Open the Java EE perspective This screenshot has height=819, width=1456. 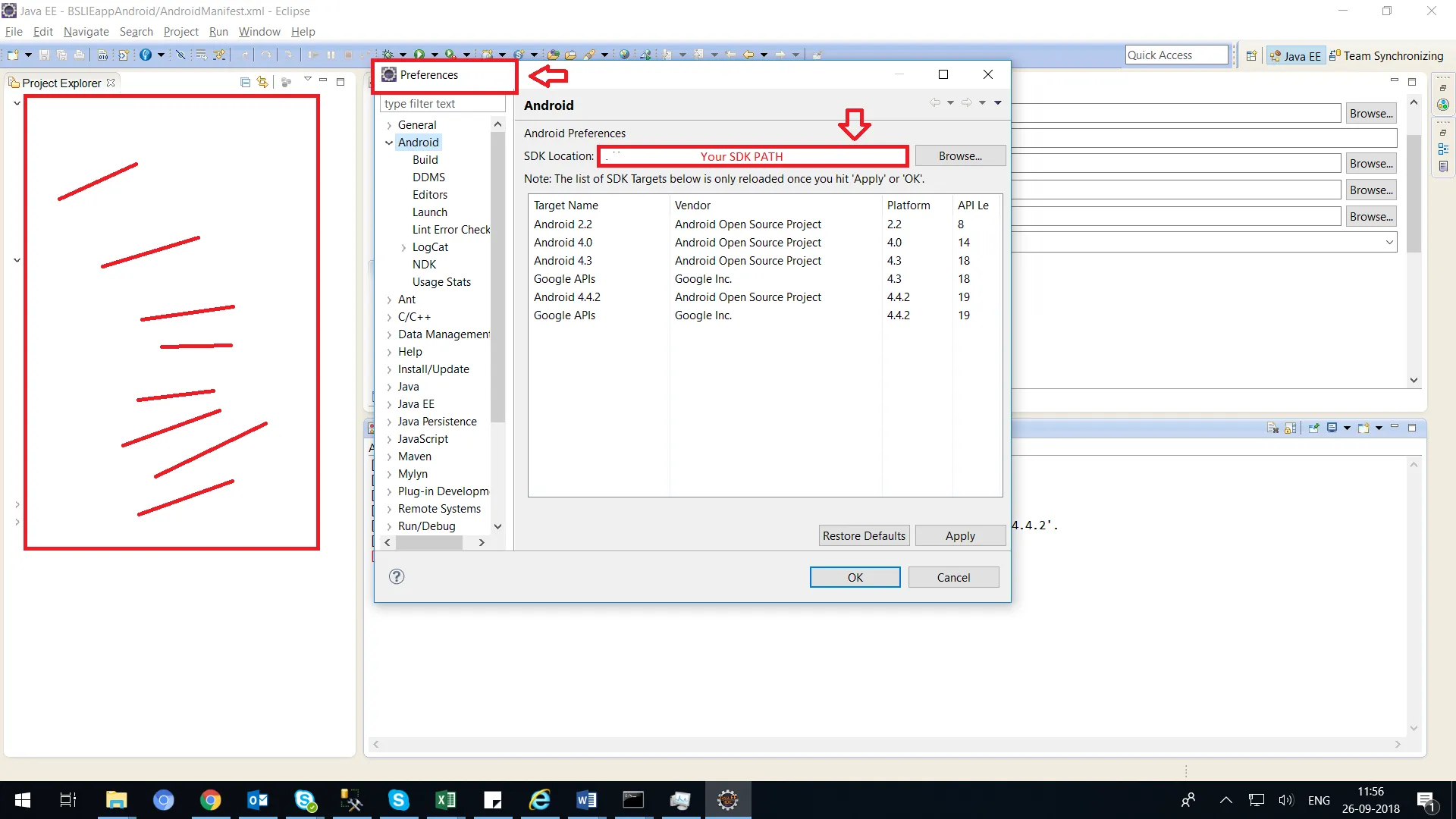pos(1295,55)
